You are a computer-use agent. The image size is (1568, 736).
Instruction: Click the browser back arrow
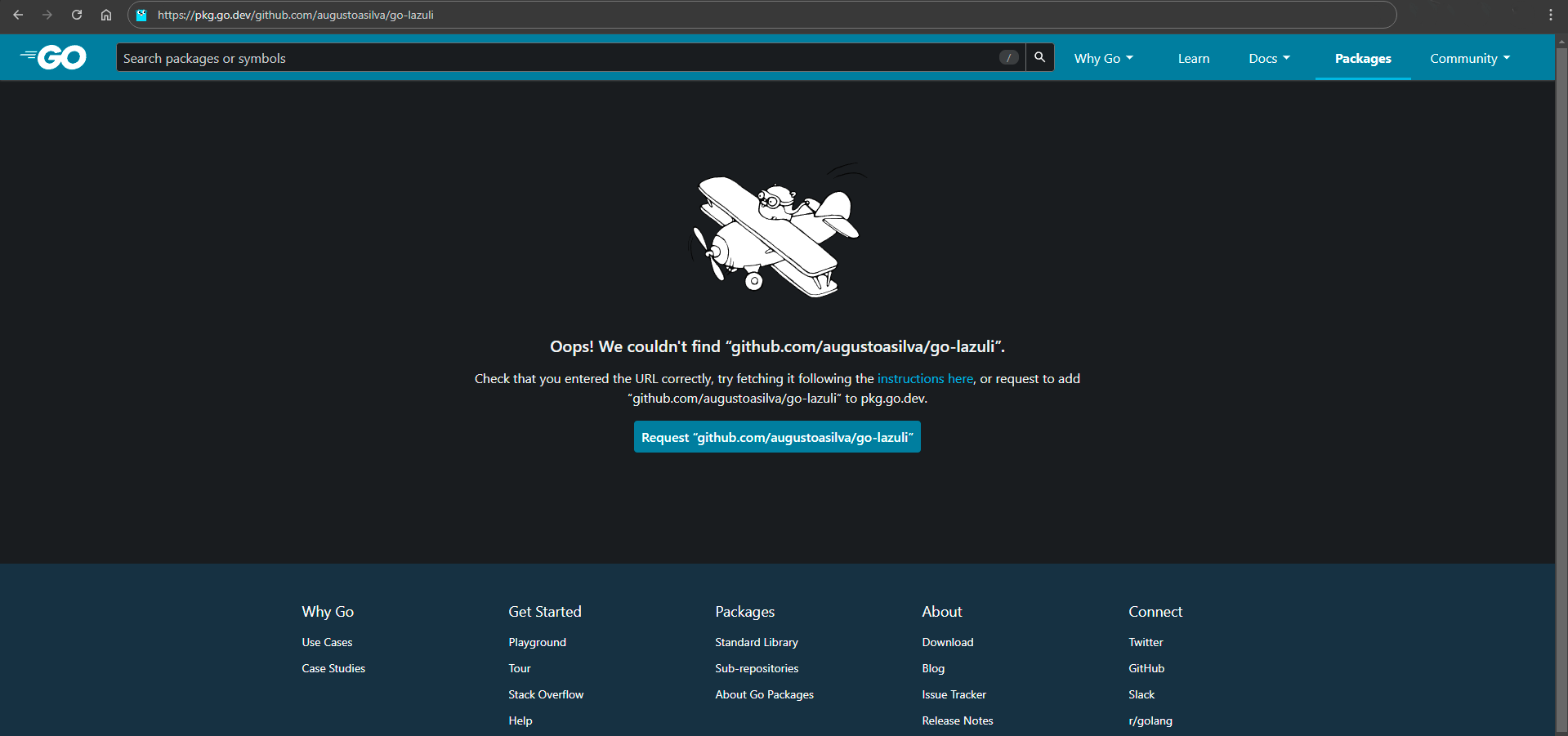point(18,15)
